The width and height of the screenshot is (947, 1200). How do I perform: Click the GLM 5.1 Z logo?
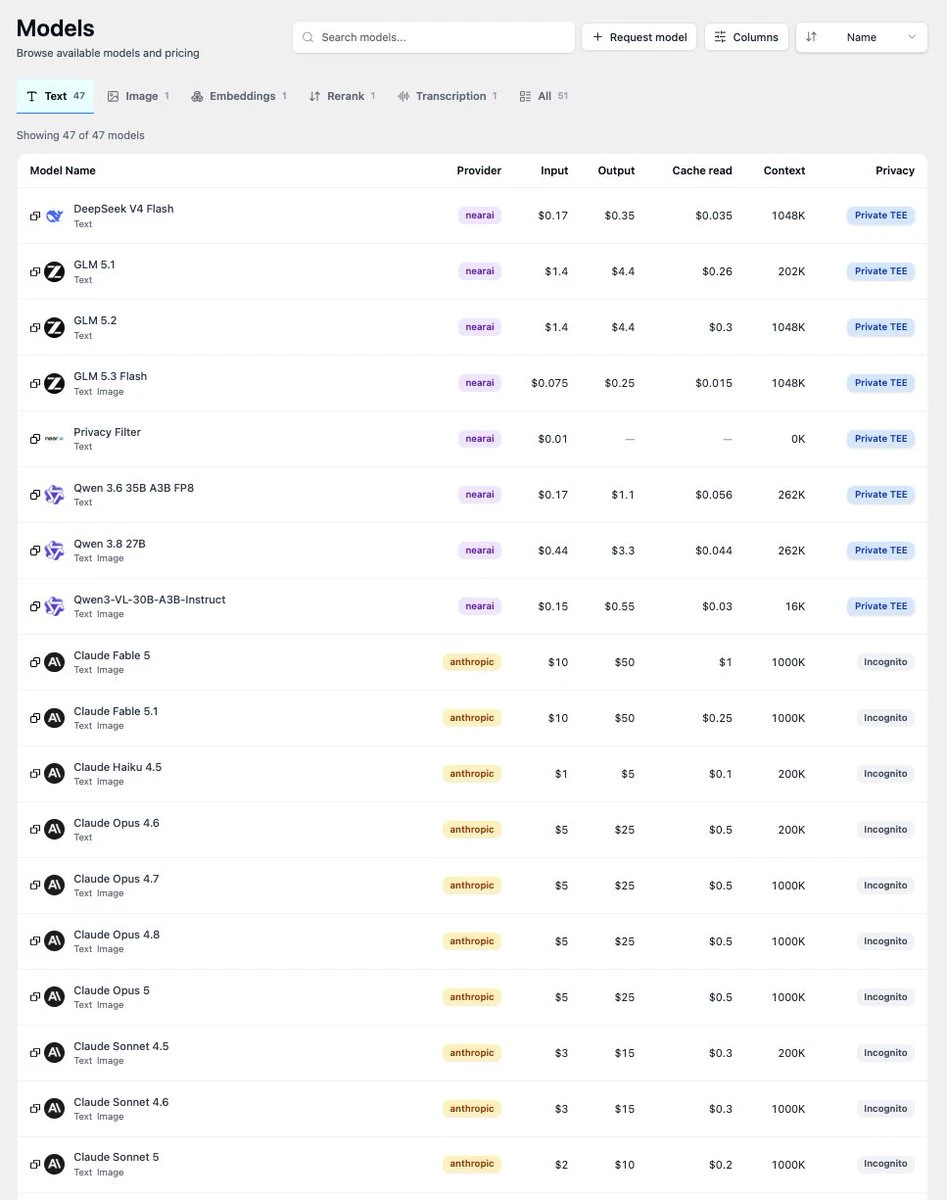pos(54,272)
